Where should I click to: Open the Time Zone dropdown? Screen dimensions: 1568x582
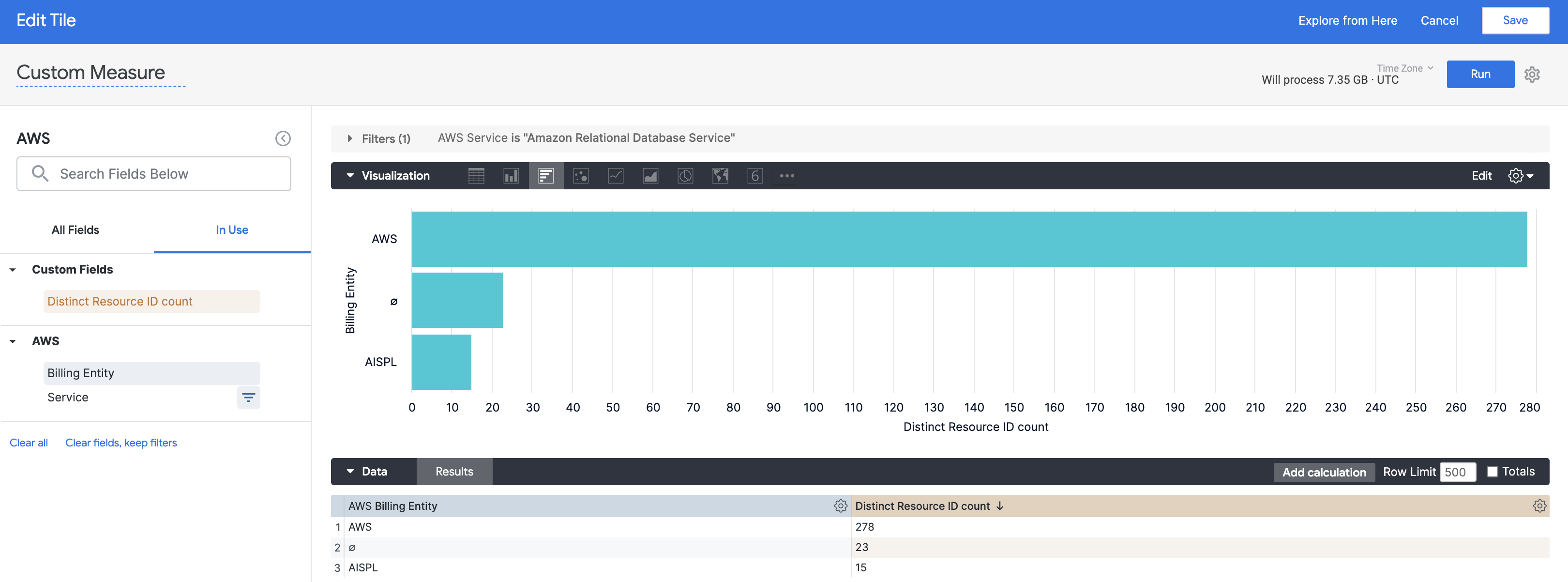pos(1404,68)
